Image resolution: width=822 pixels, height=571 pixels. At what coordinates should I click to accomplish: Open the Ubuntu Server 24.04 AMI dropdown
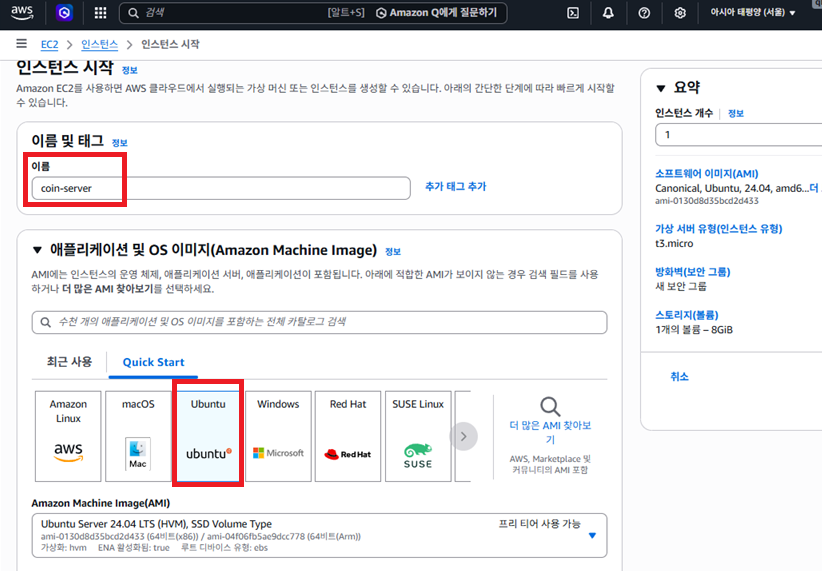click(319, 535)
